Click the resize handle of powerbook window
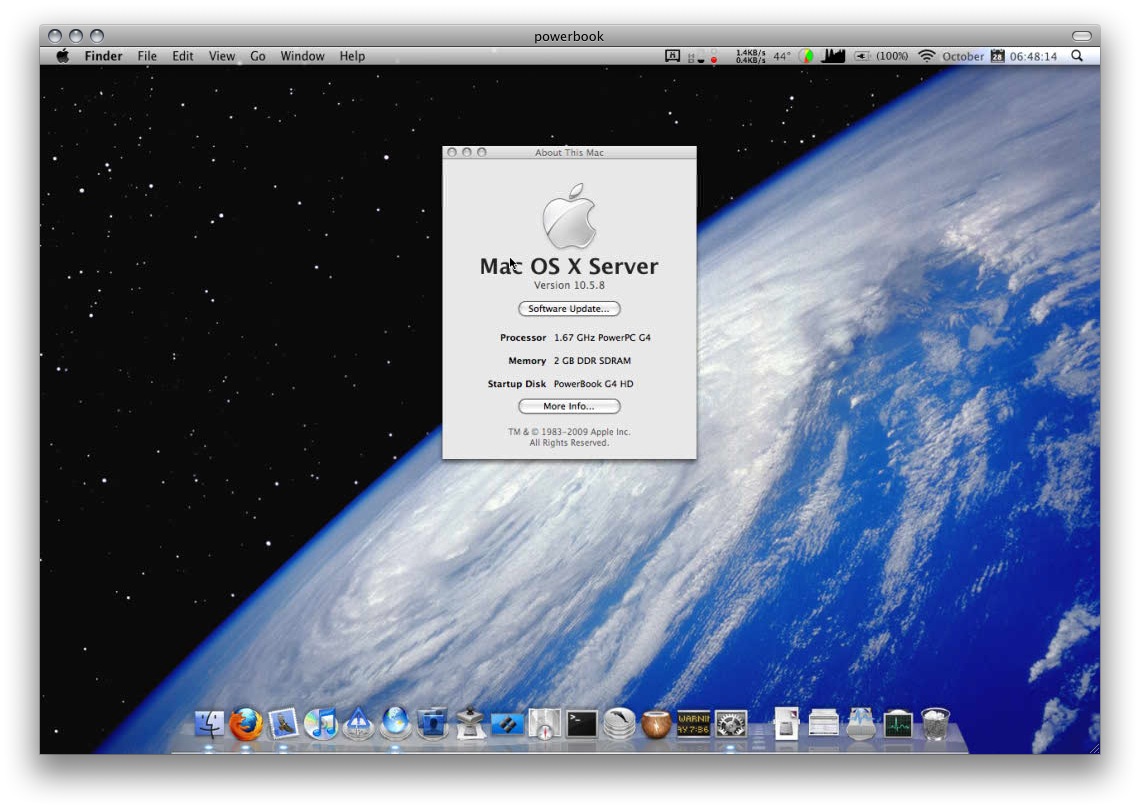 tap(1094, 748)
